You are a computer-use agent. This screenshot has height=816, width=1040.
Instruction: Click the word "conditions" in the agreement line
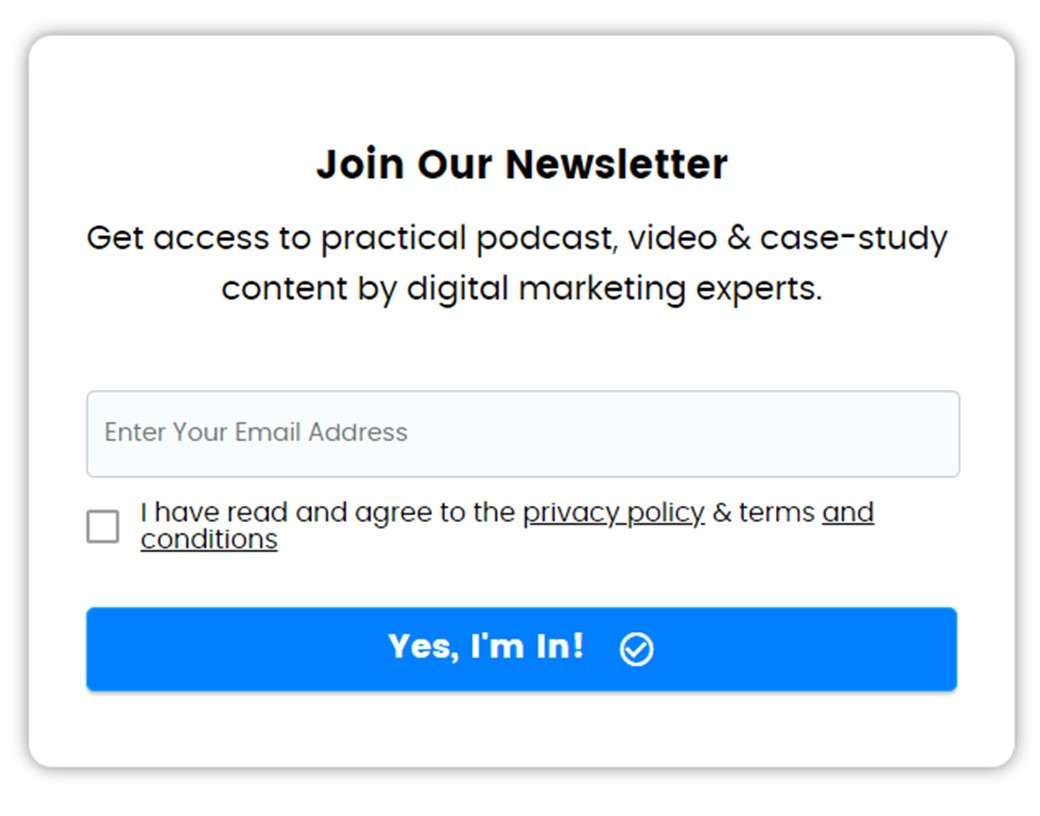(209, 540)
